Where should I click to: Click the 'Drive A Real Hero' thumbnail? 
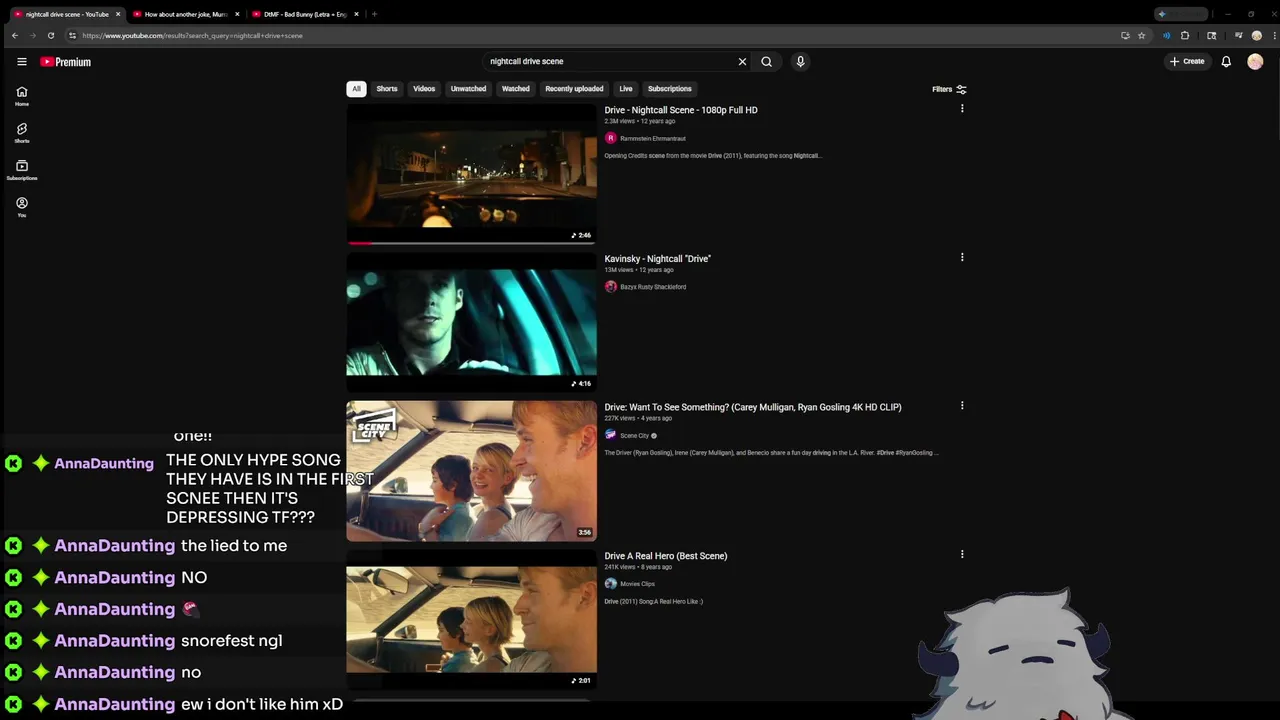[471, 619]
